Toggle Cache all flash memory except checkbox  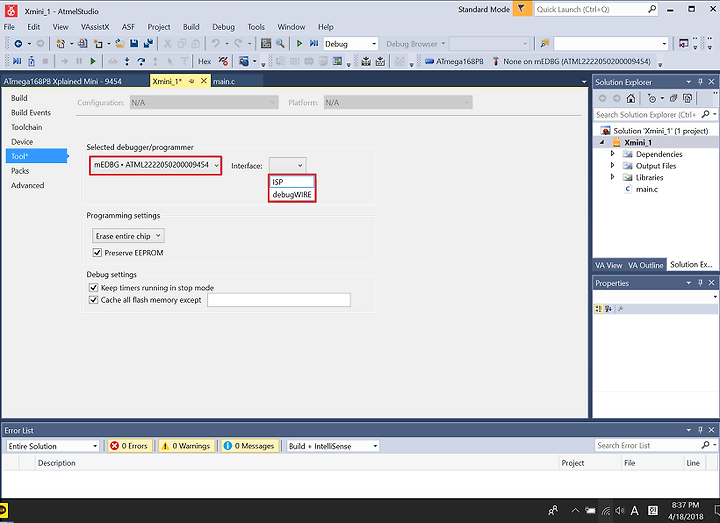[93, 300]
